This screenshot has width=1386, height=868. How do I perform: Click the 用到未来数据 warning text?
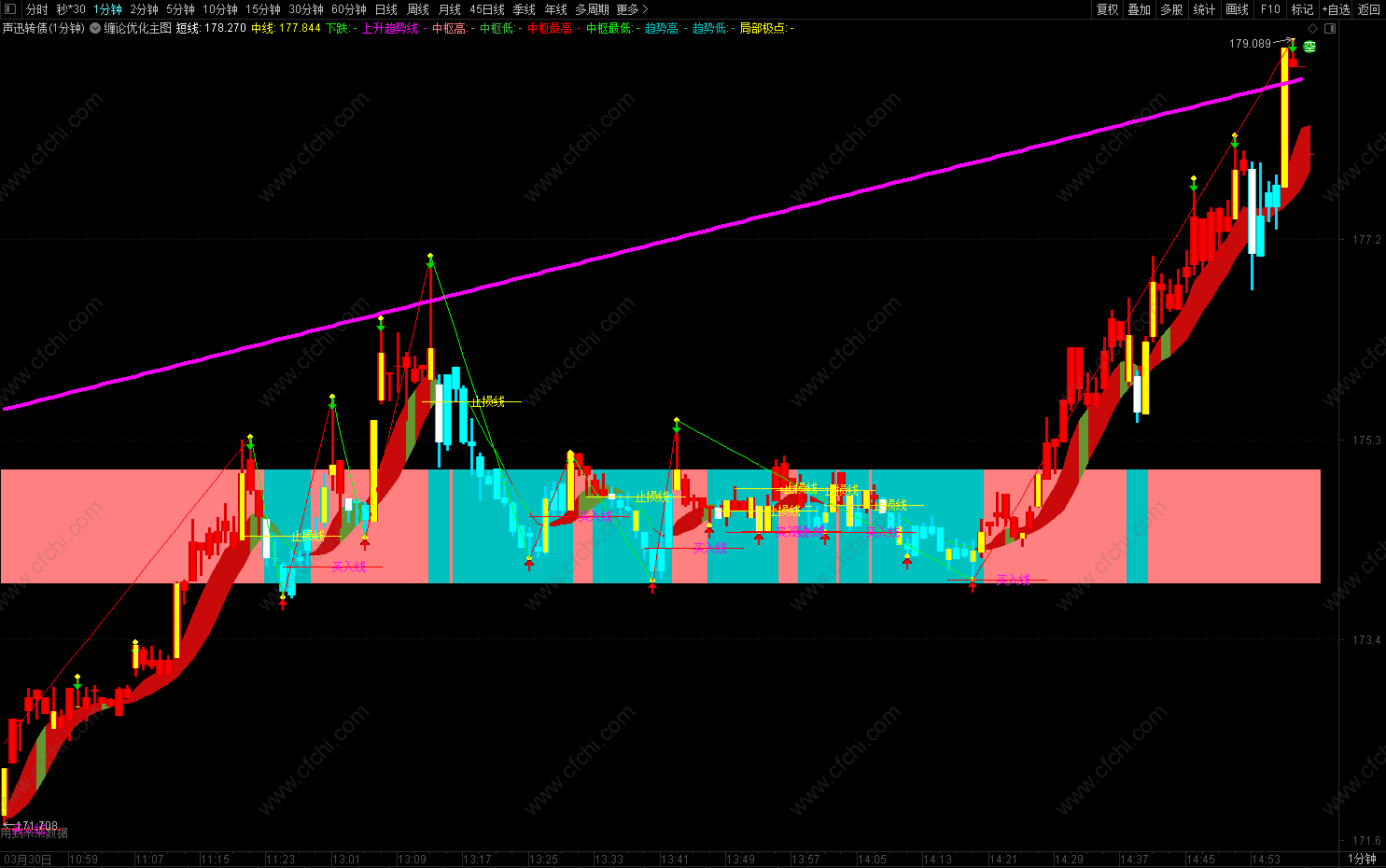35,833
